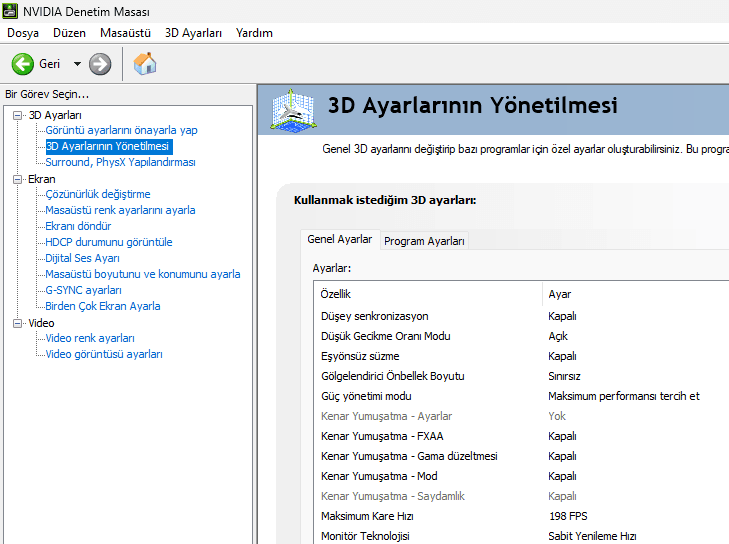Click the NVIDIA logo icon in title bar
729x544 pixels.
point(11,11)
